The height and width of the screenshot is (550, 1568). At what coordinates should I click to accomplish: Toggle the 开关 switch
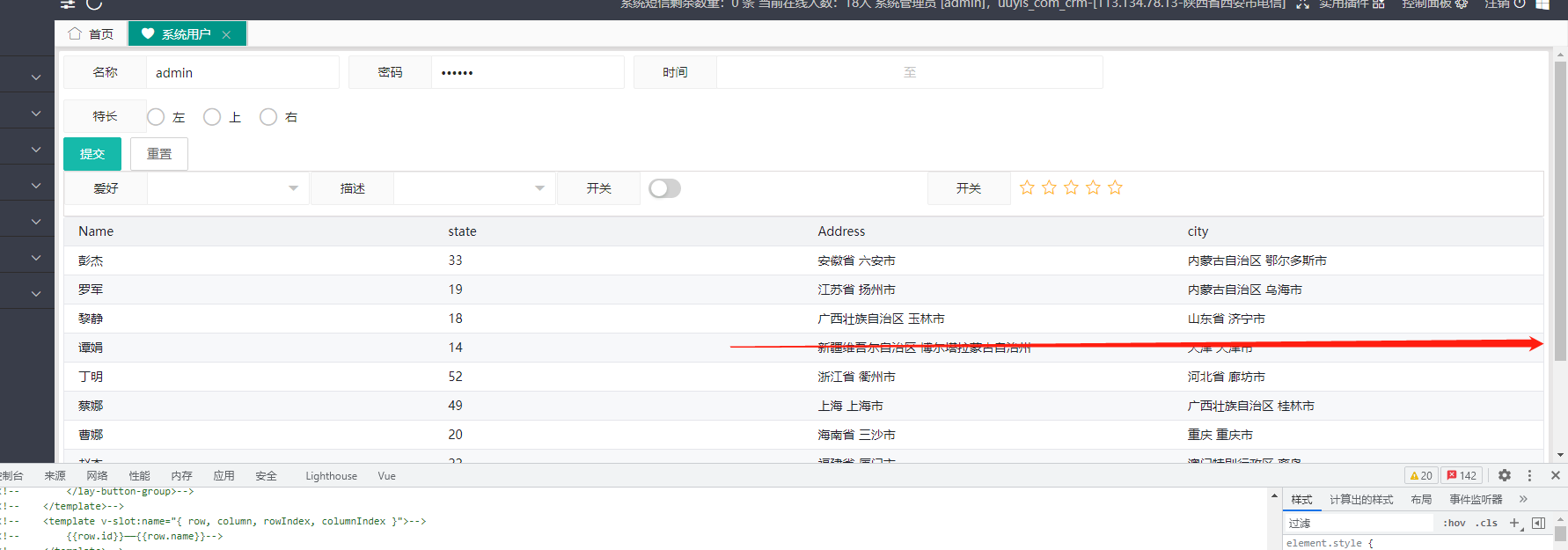click(664, 188)
